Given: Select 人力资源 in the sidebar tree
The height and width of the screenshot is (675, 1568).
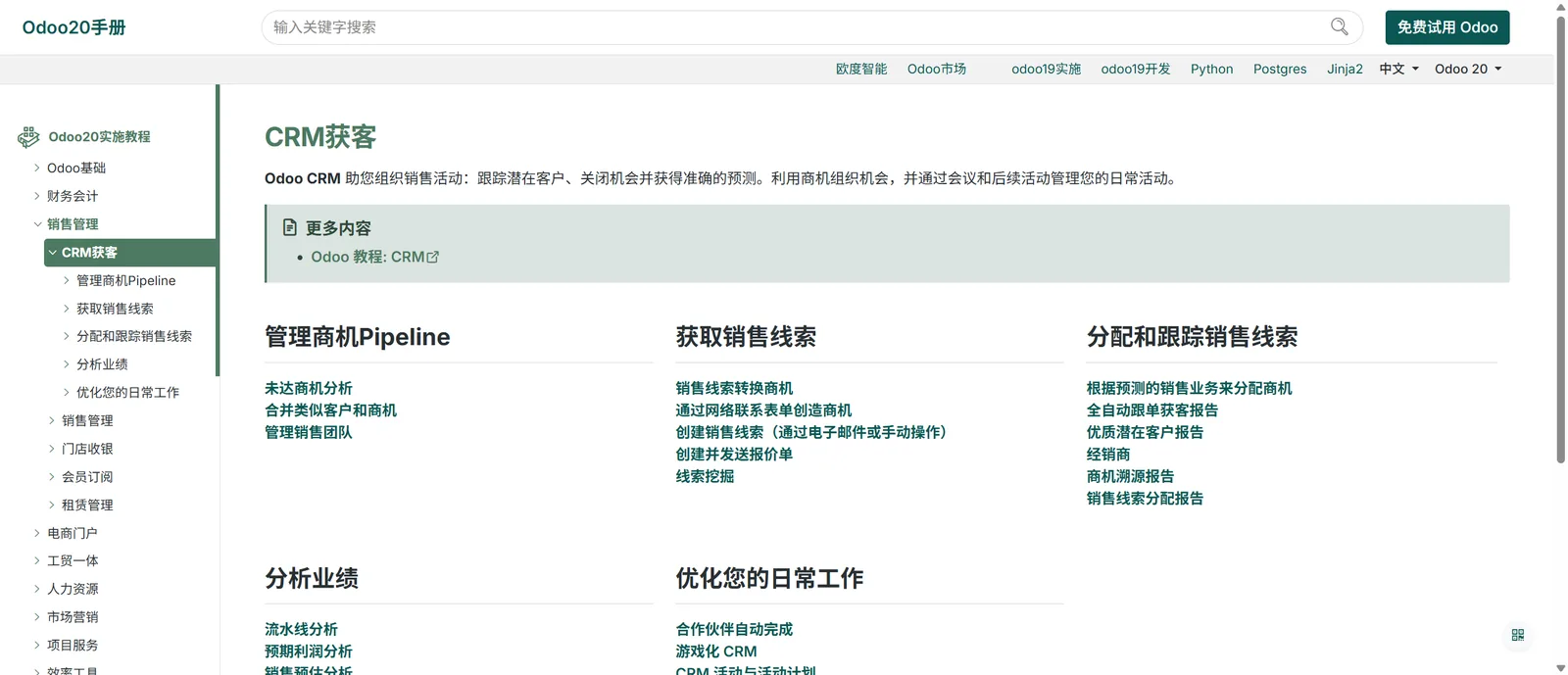Looking at the screenshot, I should tap(73, 589).
